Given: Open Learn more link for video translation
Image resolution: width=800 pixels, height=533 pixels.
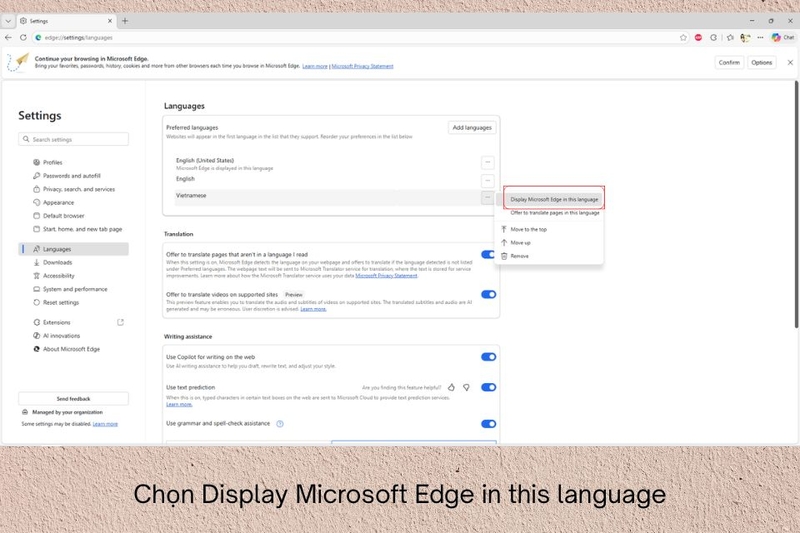Looking at the screenshot, I should pyautogui.click(x=313, y=309).
